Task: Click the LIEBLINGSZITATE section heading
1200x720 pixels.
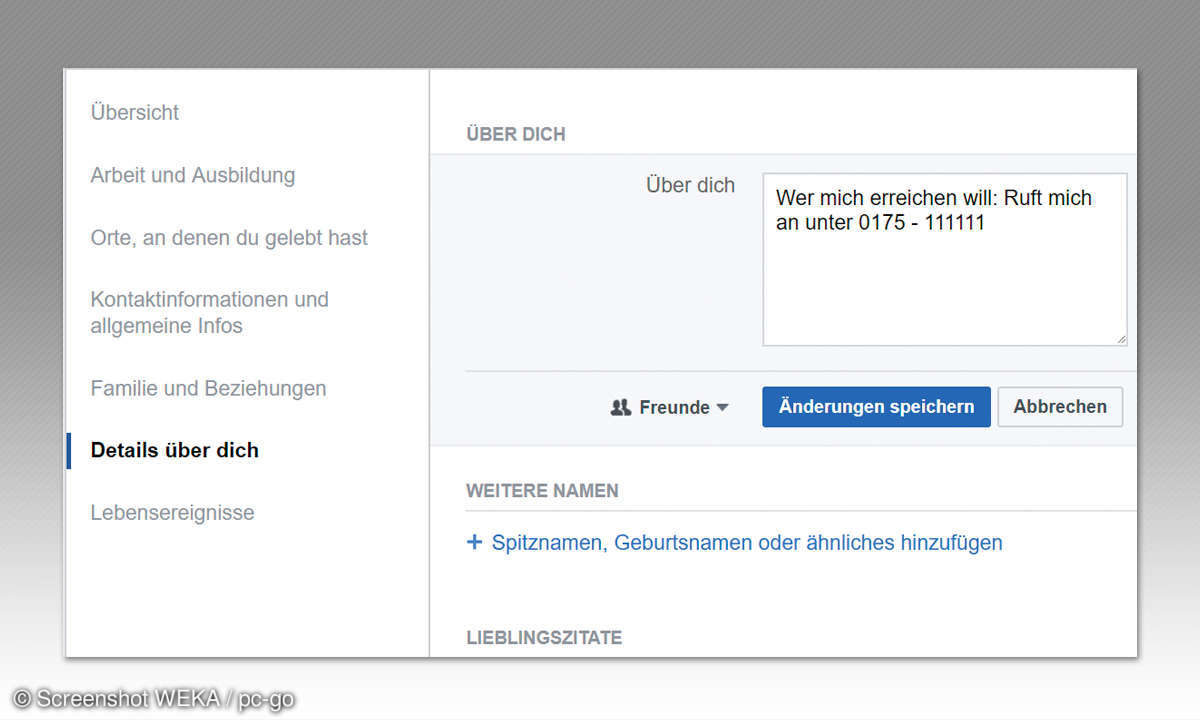Action: (544, 638)
